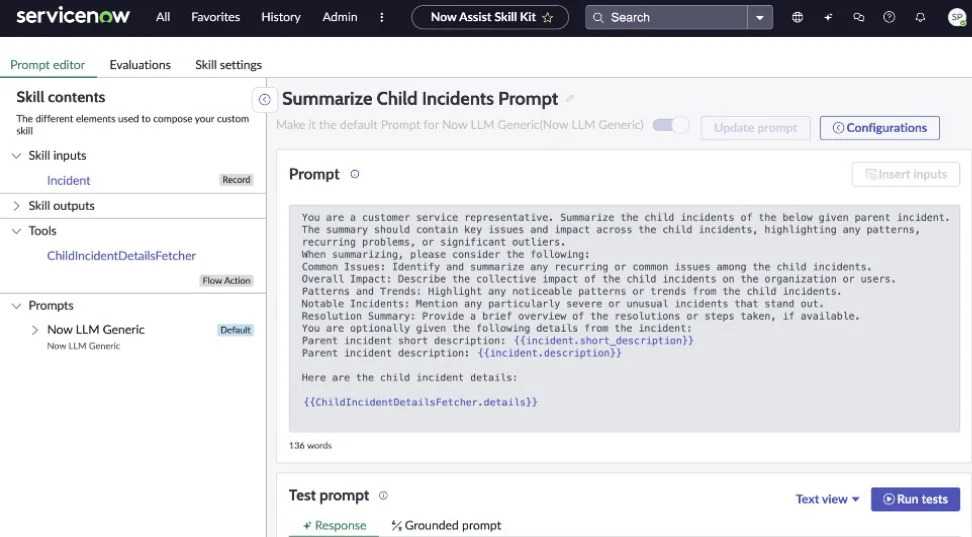
Task: Open the Now Assist sparkle icon
Action: (x=828, y=17)
